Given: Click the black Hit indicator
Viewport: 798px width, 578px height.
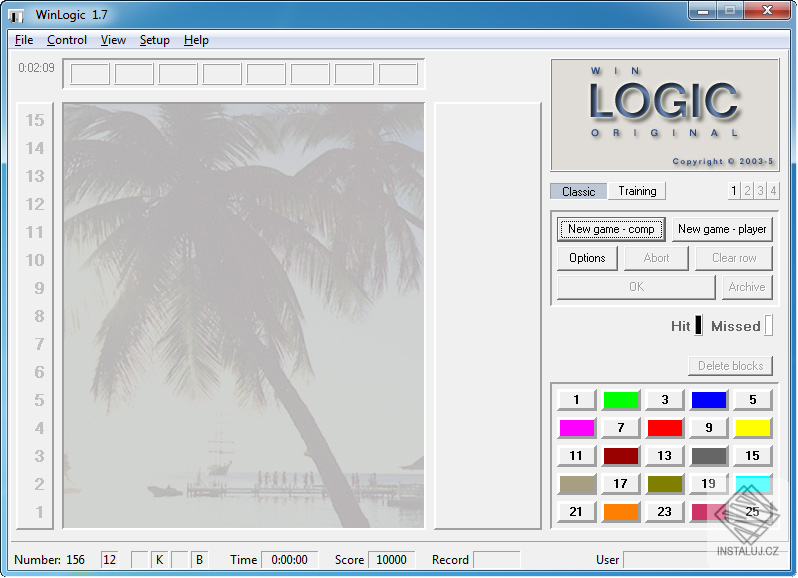Looking at the screenshot, I should coord(698,326).
